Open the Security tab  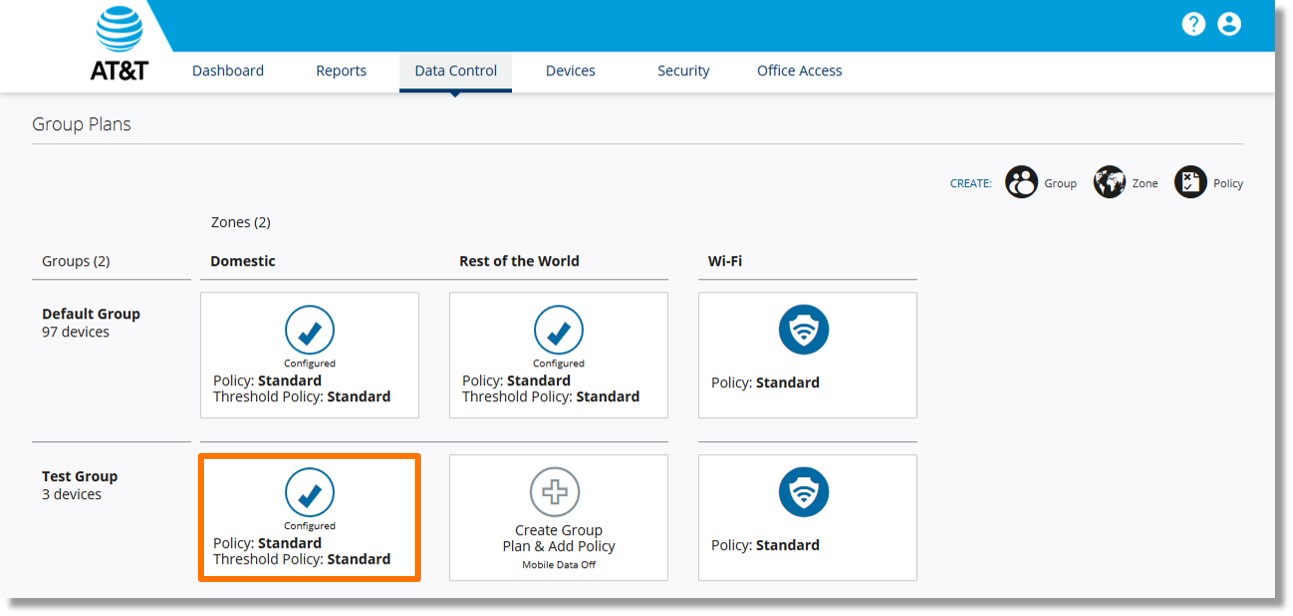click(x=684, y=71)
